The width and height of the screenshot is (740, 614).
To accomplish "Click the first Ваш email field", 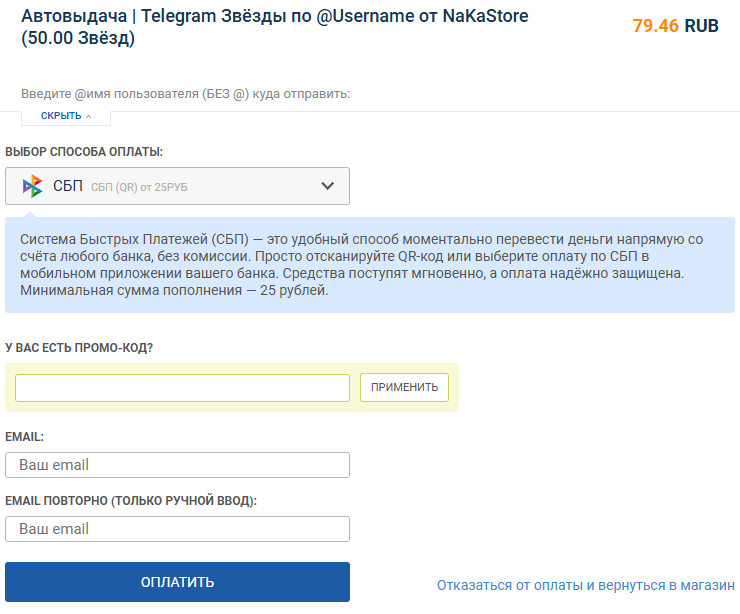I will (177, 465).
